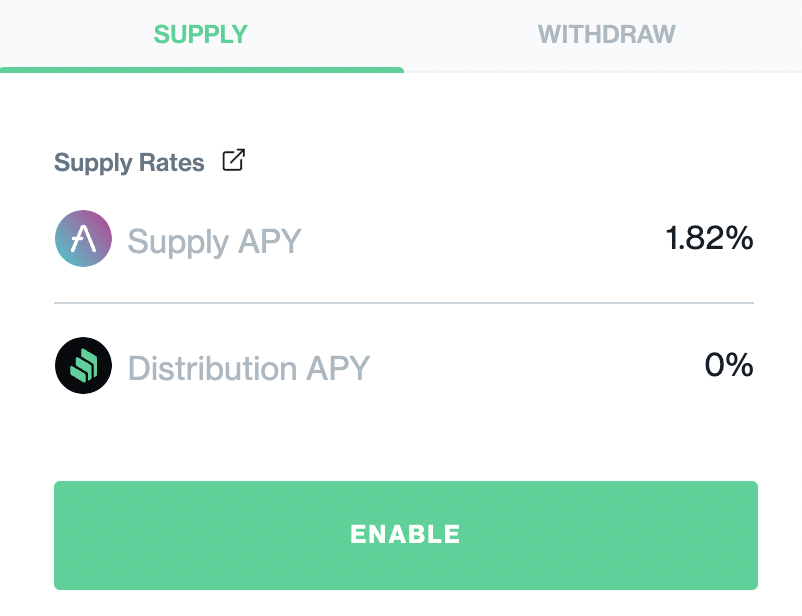The height and width of the screenshot is (616, 802).
Task: Click the arrow of the external link icon
Action: point(238,156)
